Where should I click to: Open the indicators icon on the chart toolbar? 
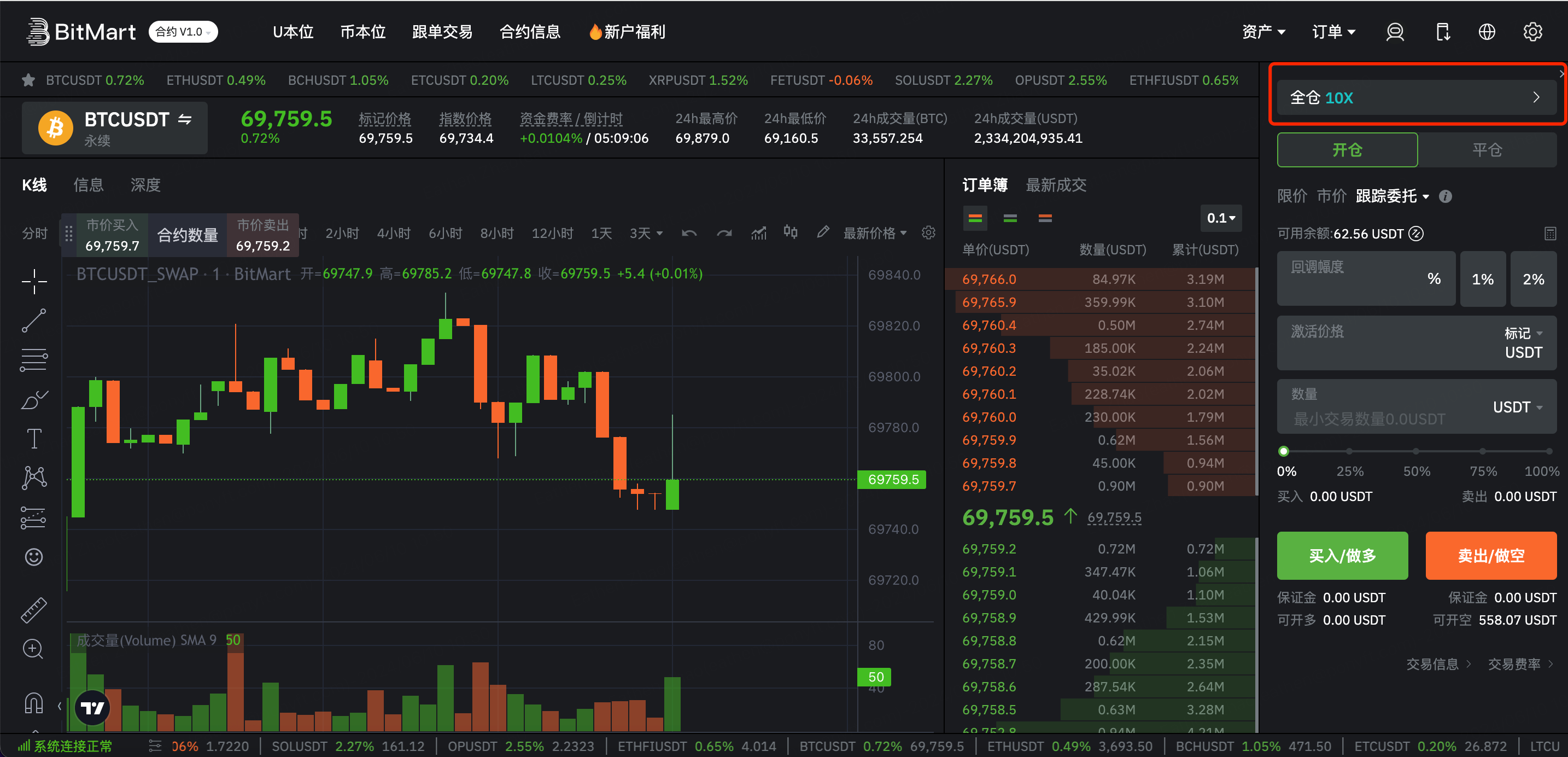pos(758,232)
